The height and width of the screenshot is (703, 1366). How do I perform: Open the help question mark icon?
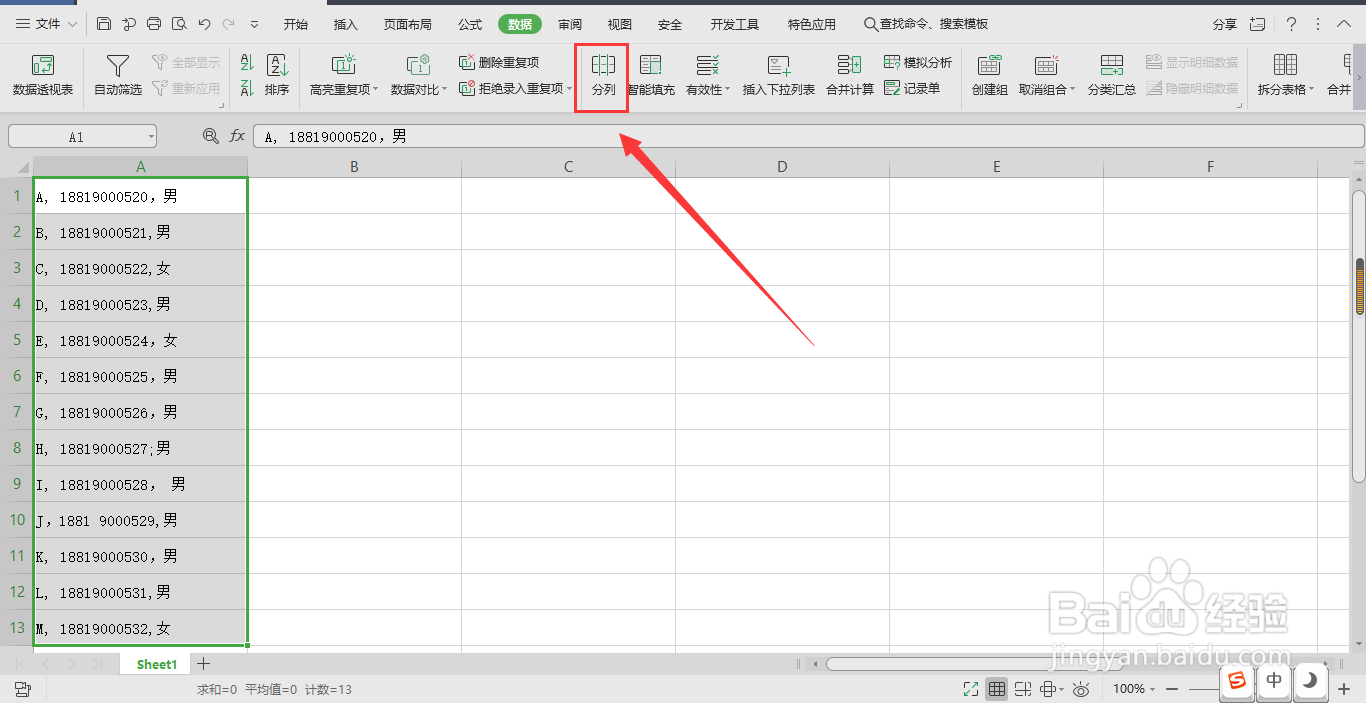point(1292,23)
